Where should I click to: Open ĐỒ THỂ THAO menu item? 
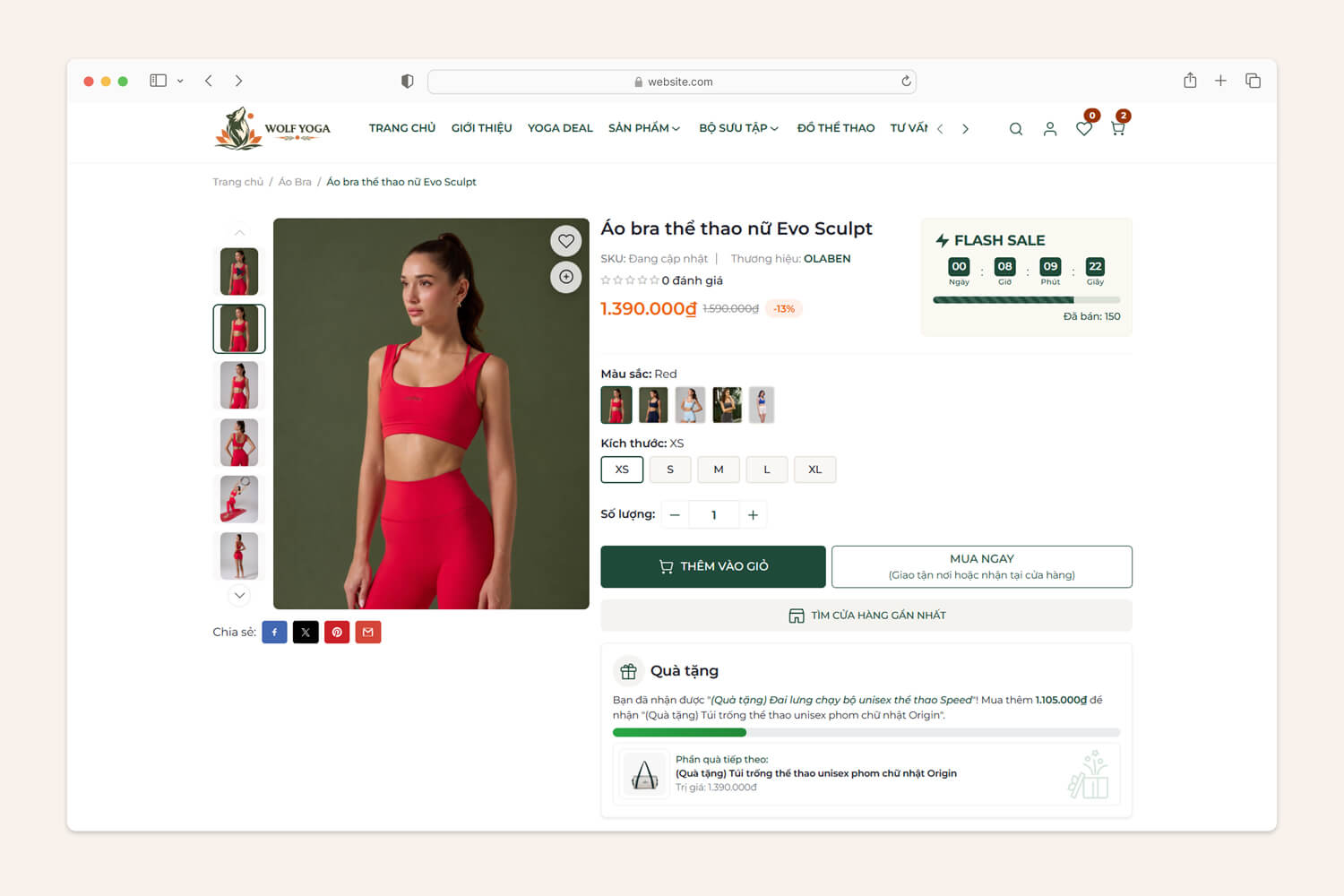coord(836,128)
